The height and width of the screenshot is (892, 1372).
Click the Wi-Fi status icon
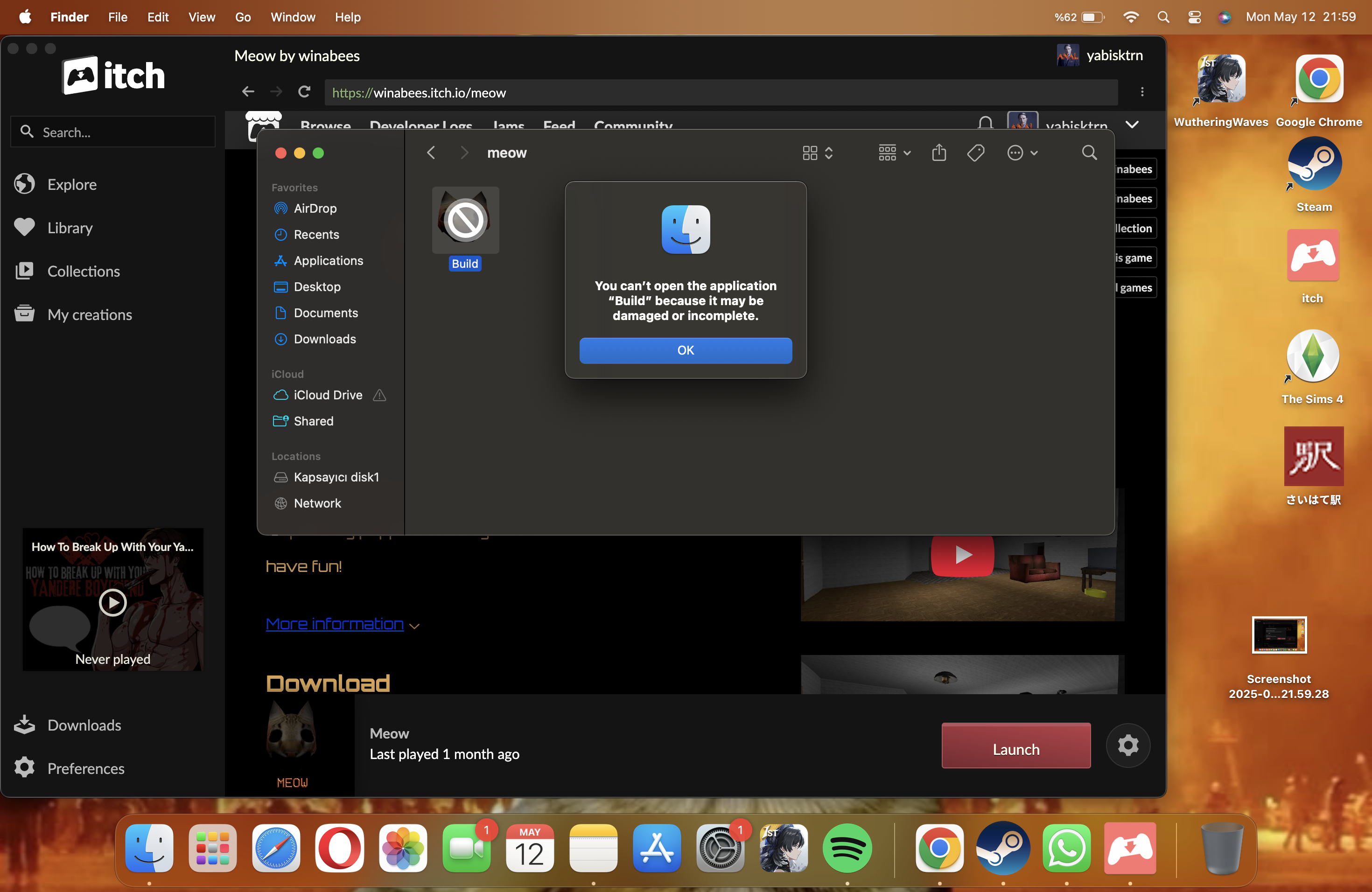tap(1131, 17)
